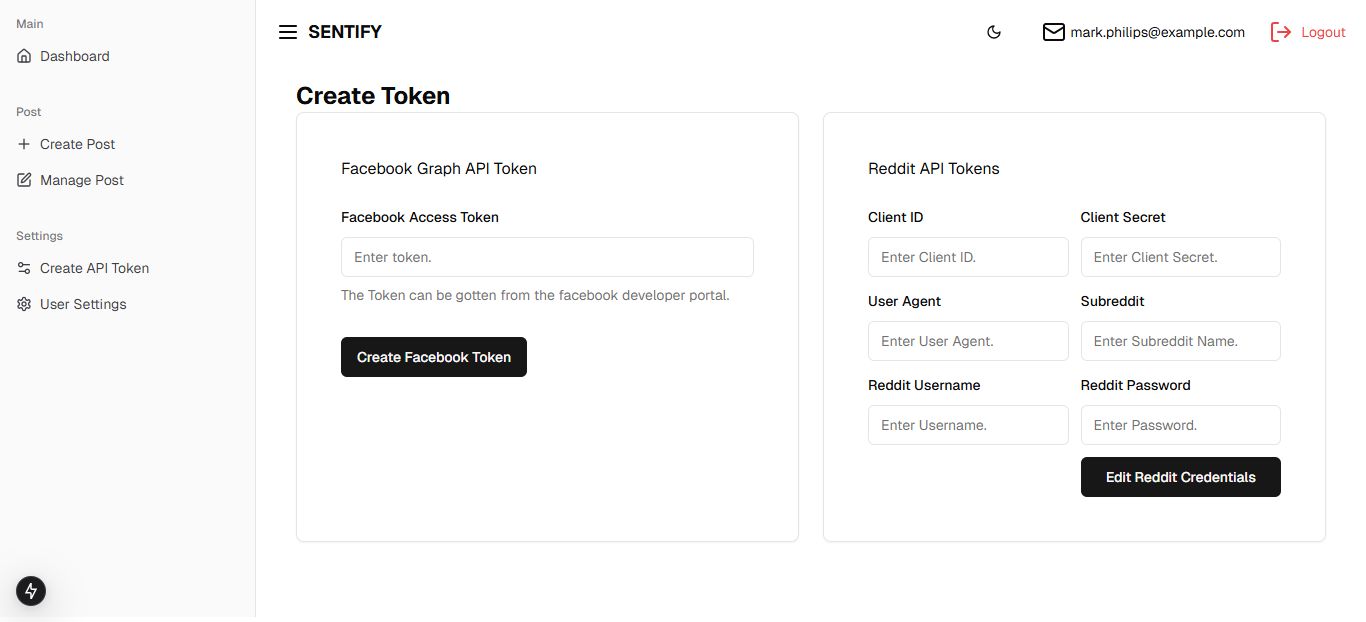This screenshot has height=622, width=1366.
Task: Click the Logout link
Action: click(1323, 32)
